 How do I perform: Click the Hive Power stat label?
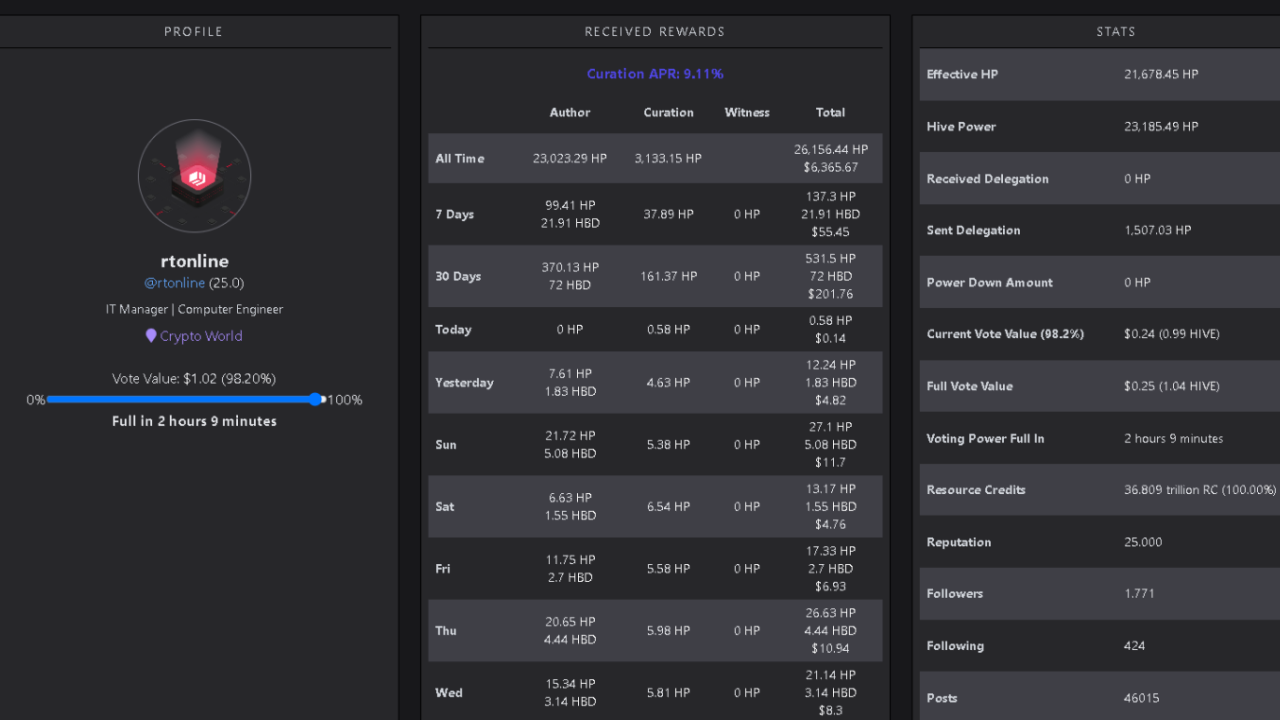coord(961,127)
